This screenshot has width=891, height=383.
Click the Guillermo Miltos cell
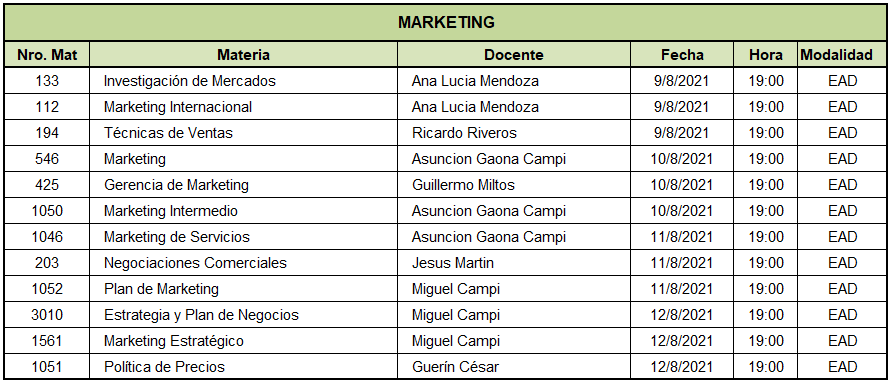pos(514,185)
